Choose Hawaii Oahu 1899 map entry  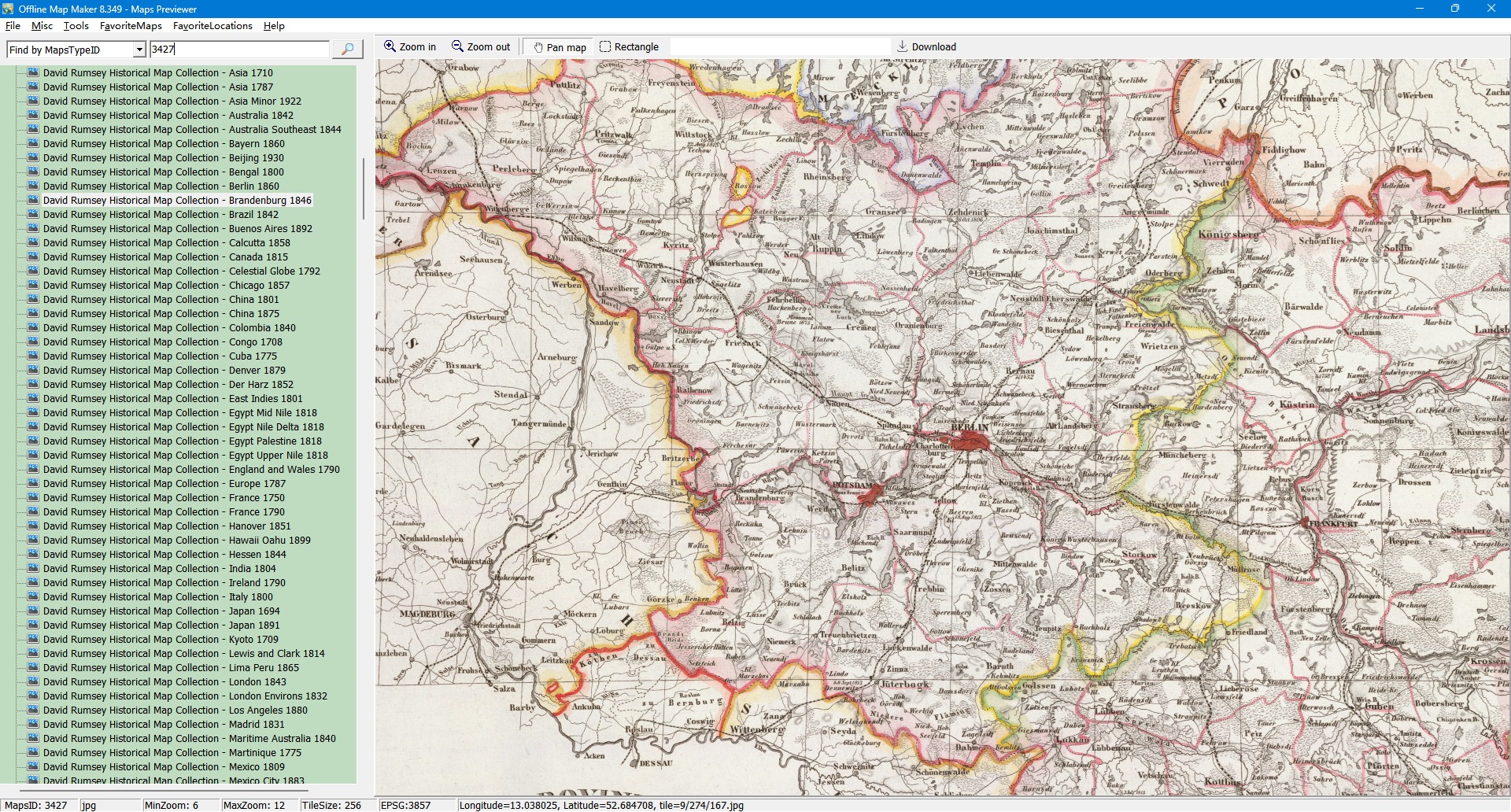176,541
